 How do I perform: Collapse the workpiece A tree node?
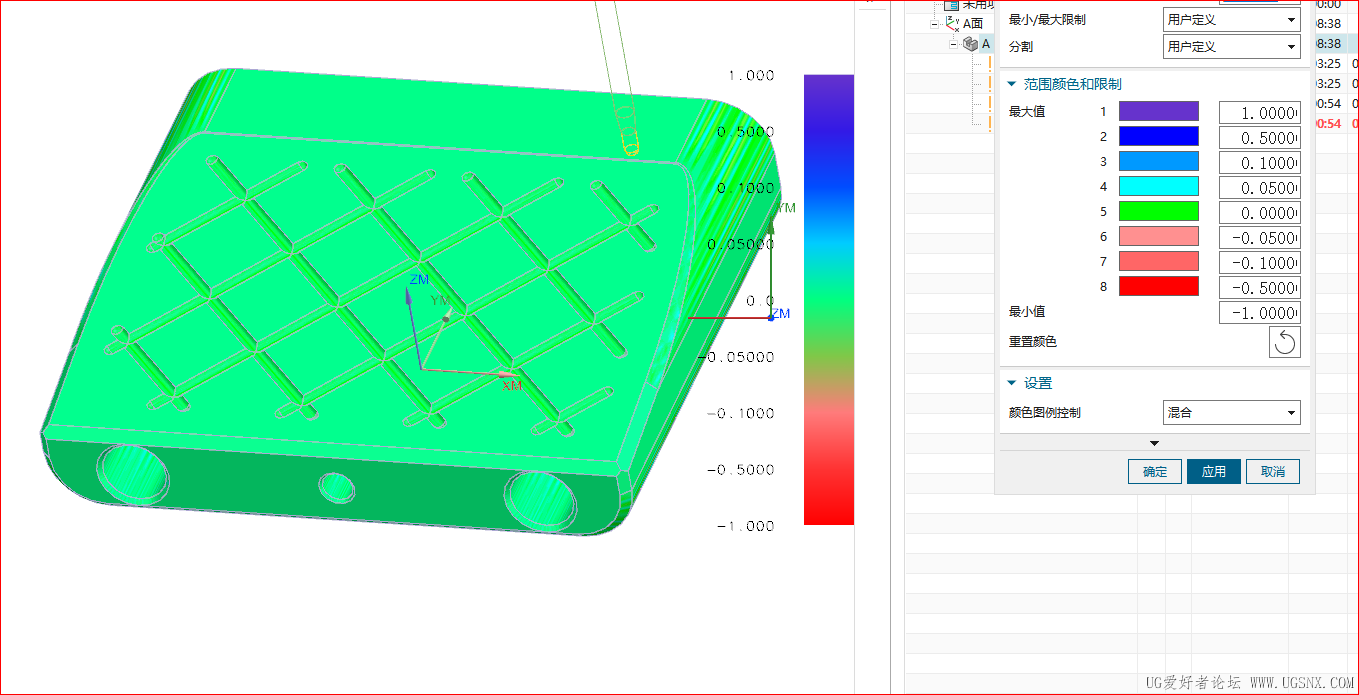pos(953,44)
